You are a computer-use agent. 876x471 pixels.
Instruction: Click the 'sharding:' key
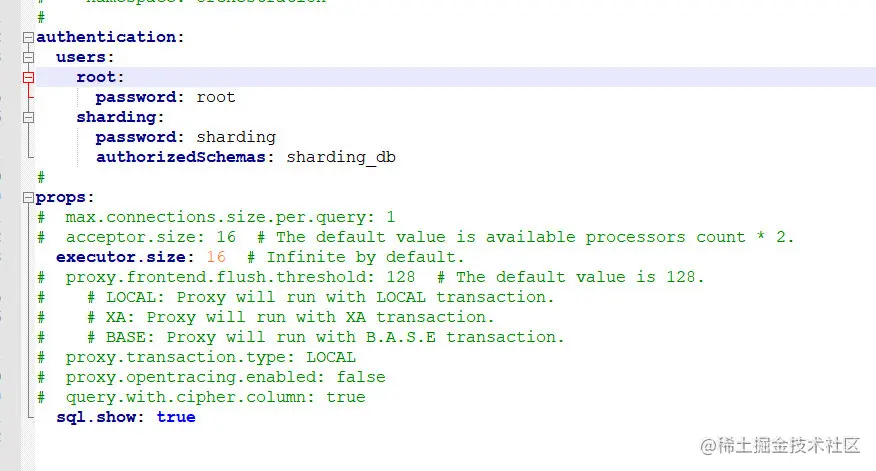click(120, 117)
